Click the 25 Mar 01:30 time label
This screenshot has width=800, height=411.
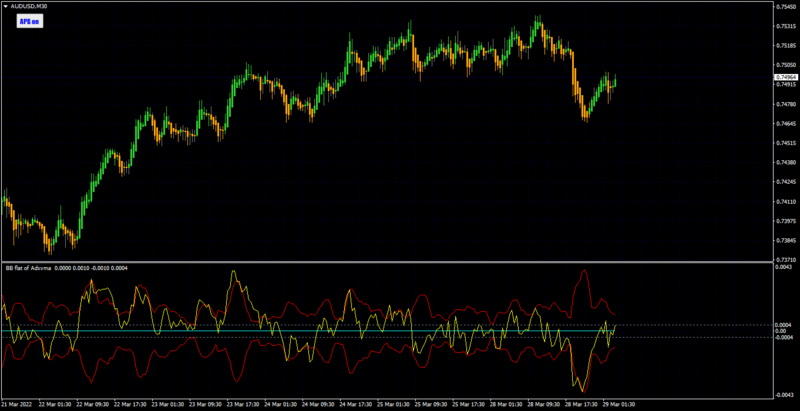click(x=393, y=403)
